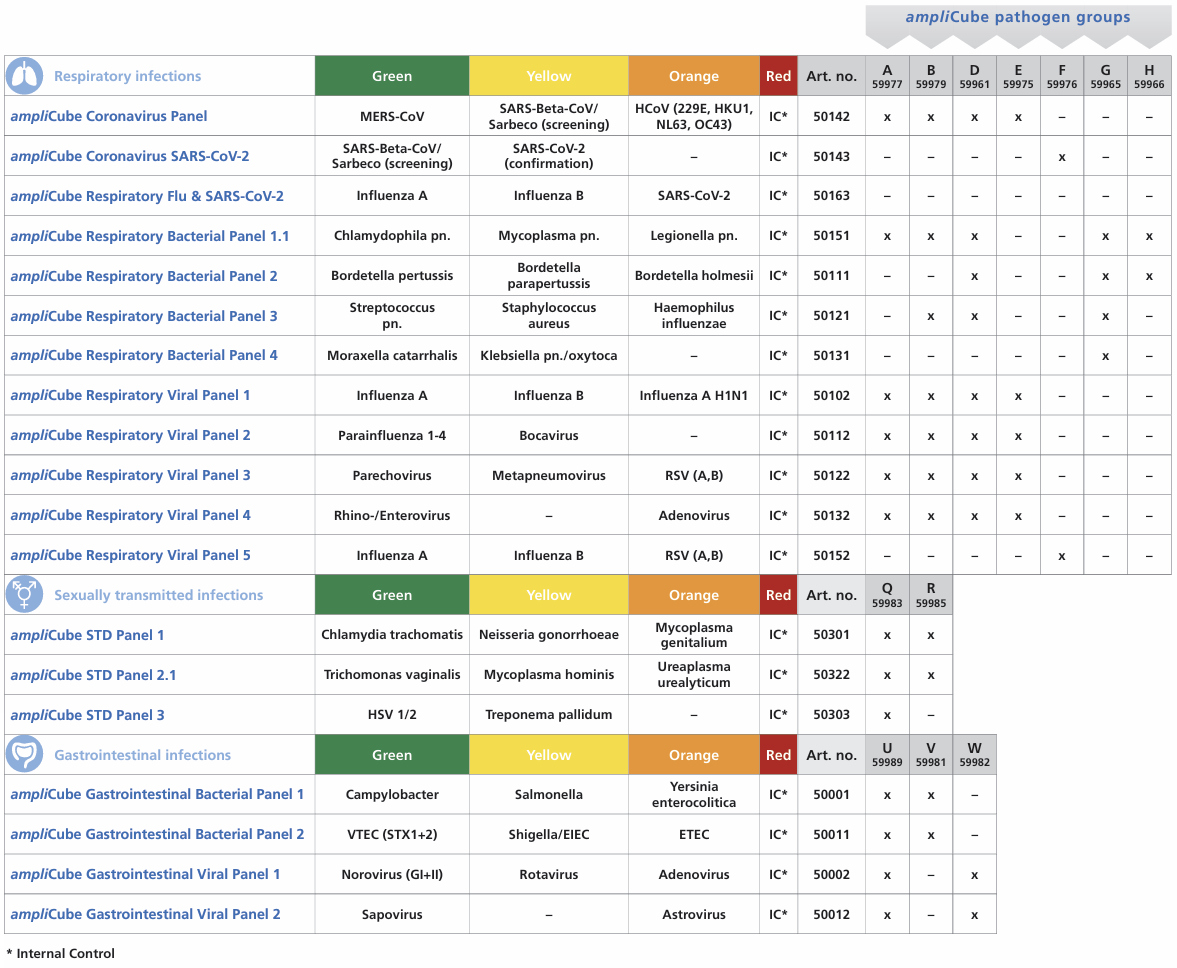Open ampliCube Respiratory Viral Panel 1
The height and width of the screenshot is (968, 1177).
click(x=130, y=395)
